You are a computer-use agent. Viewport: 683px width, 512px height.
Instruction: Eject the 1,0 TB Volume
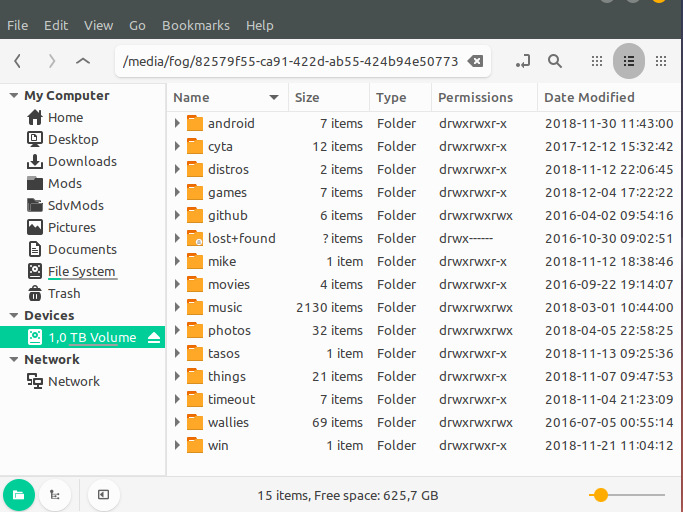click(153, 338)
